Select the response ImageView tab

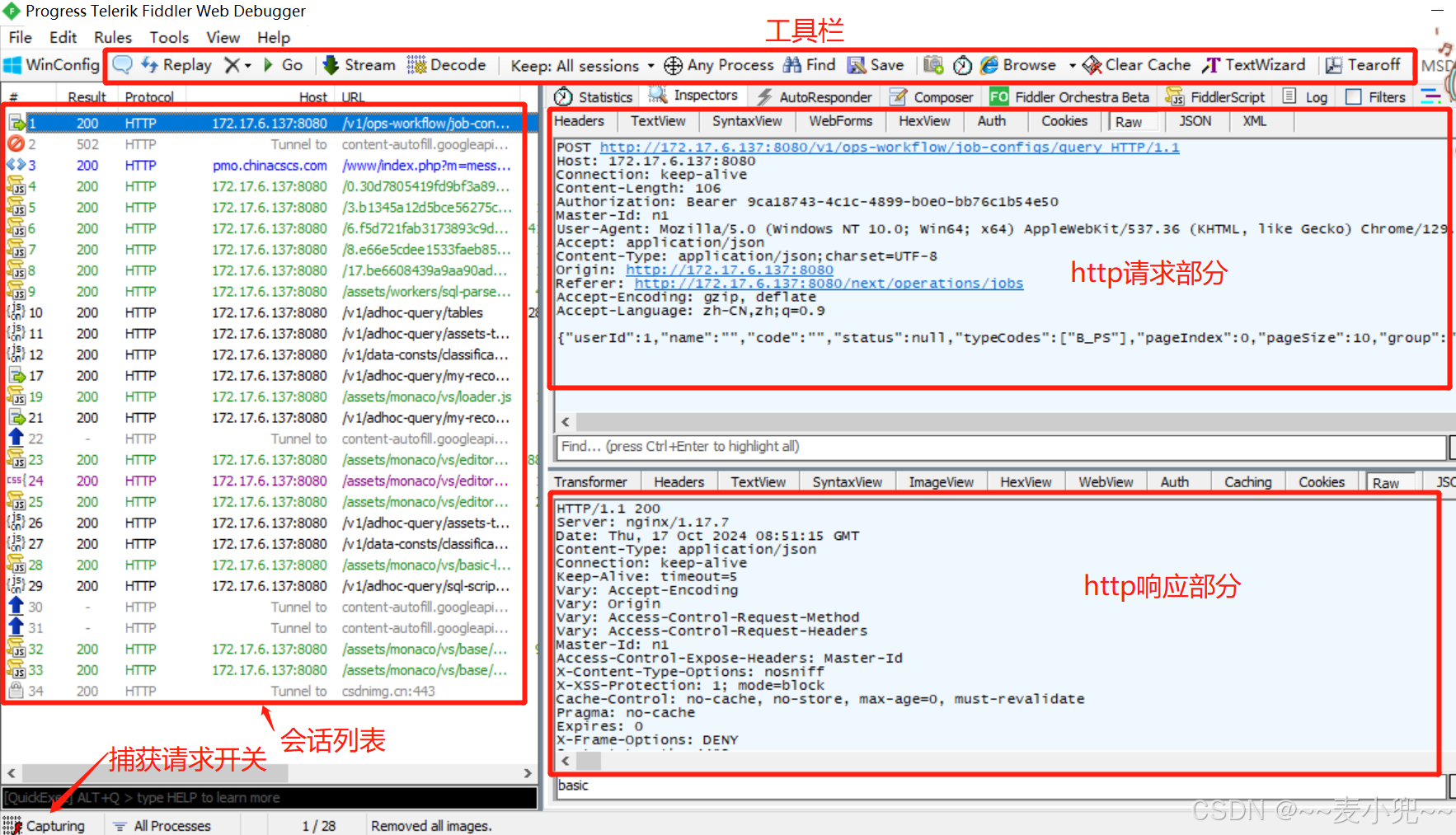(x=941, y=482)
